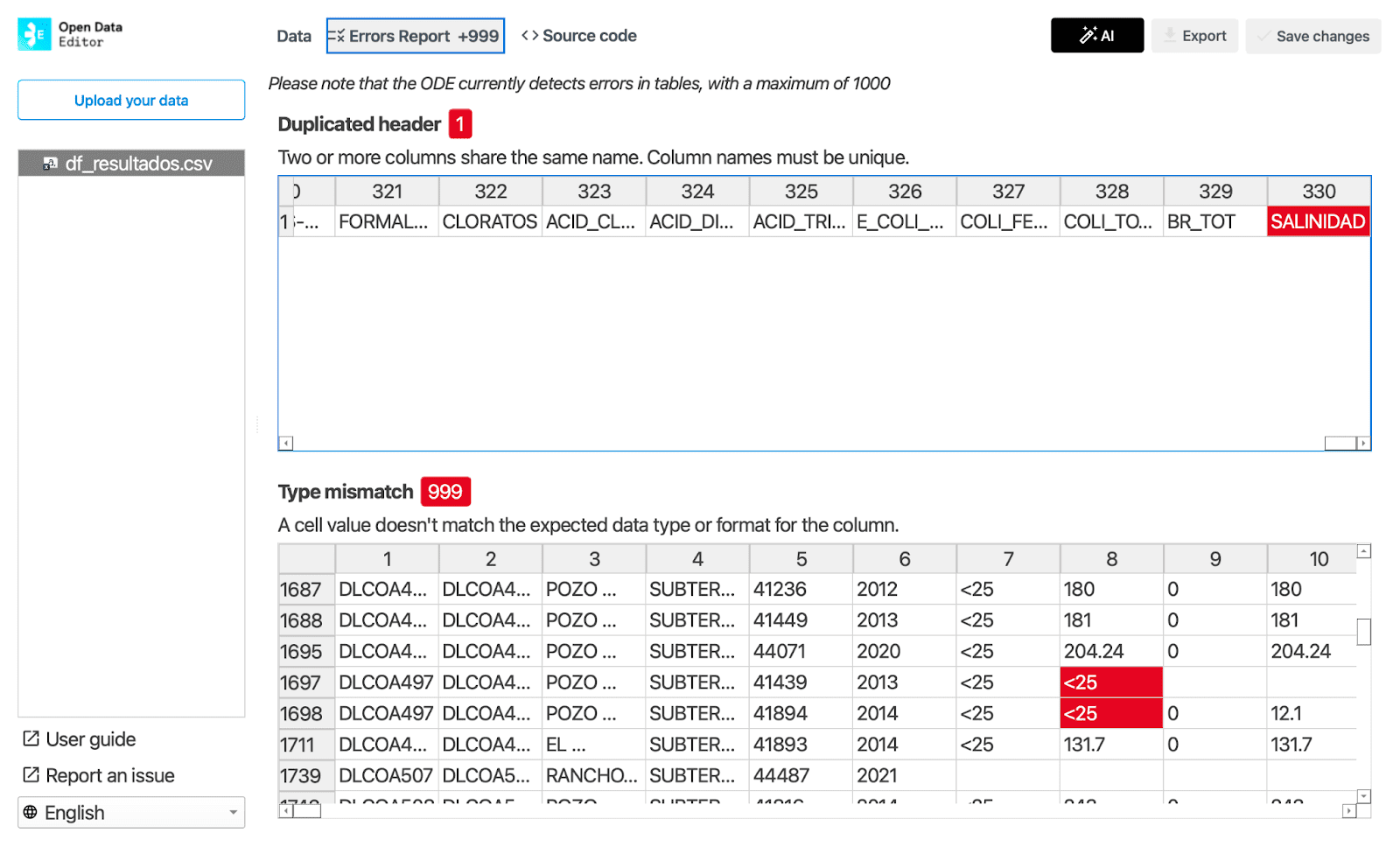1400x847 pixels.
Task: Select column 330 header in duplicated table
Action: point(1318,192)
